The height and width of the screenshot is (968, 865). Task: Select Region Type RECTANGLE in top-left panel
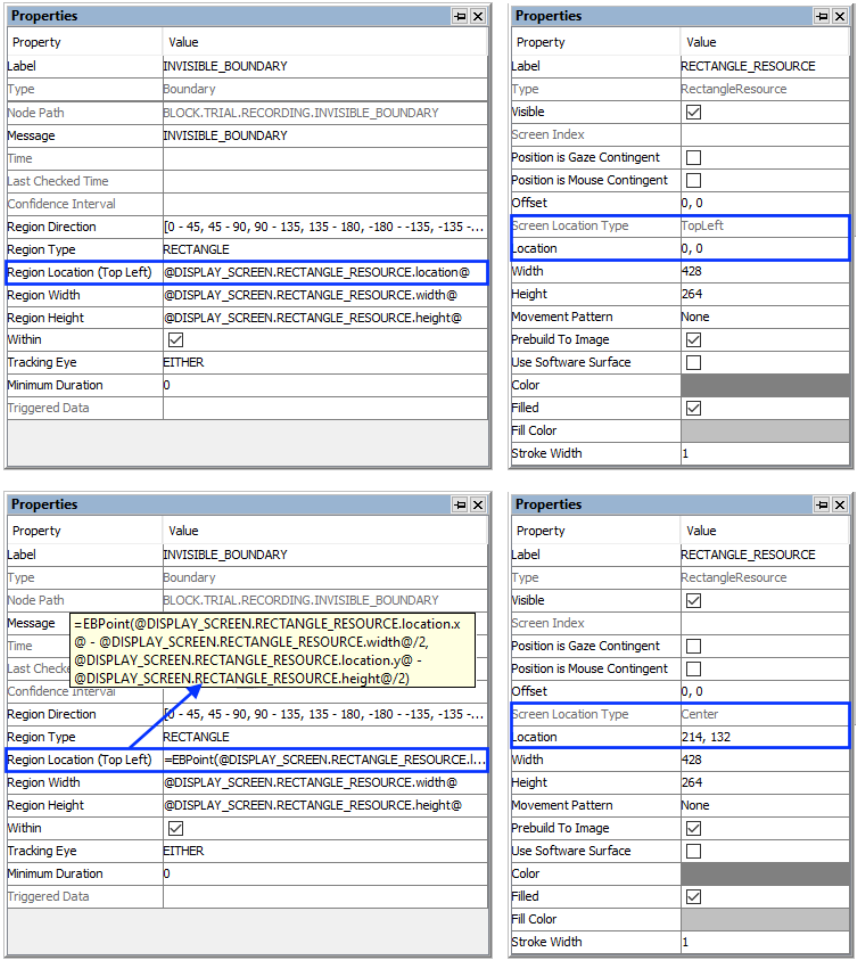325,249
